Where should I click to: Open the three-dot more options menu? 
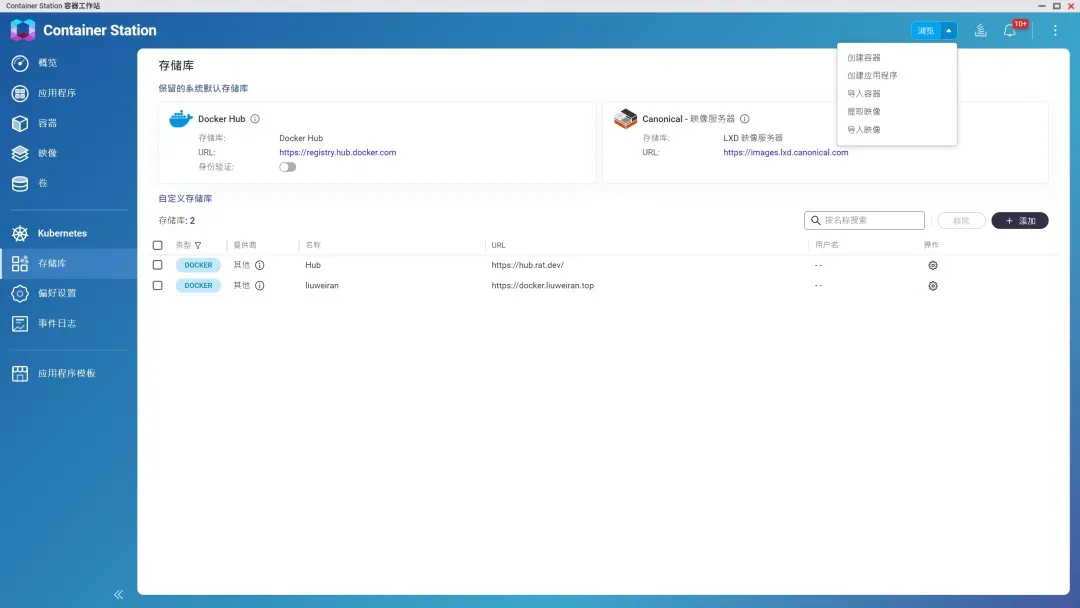coord(1055,31)
